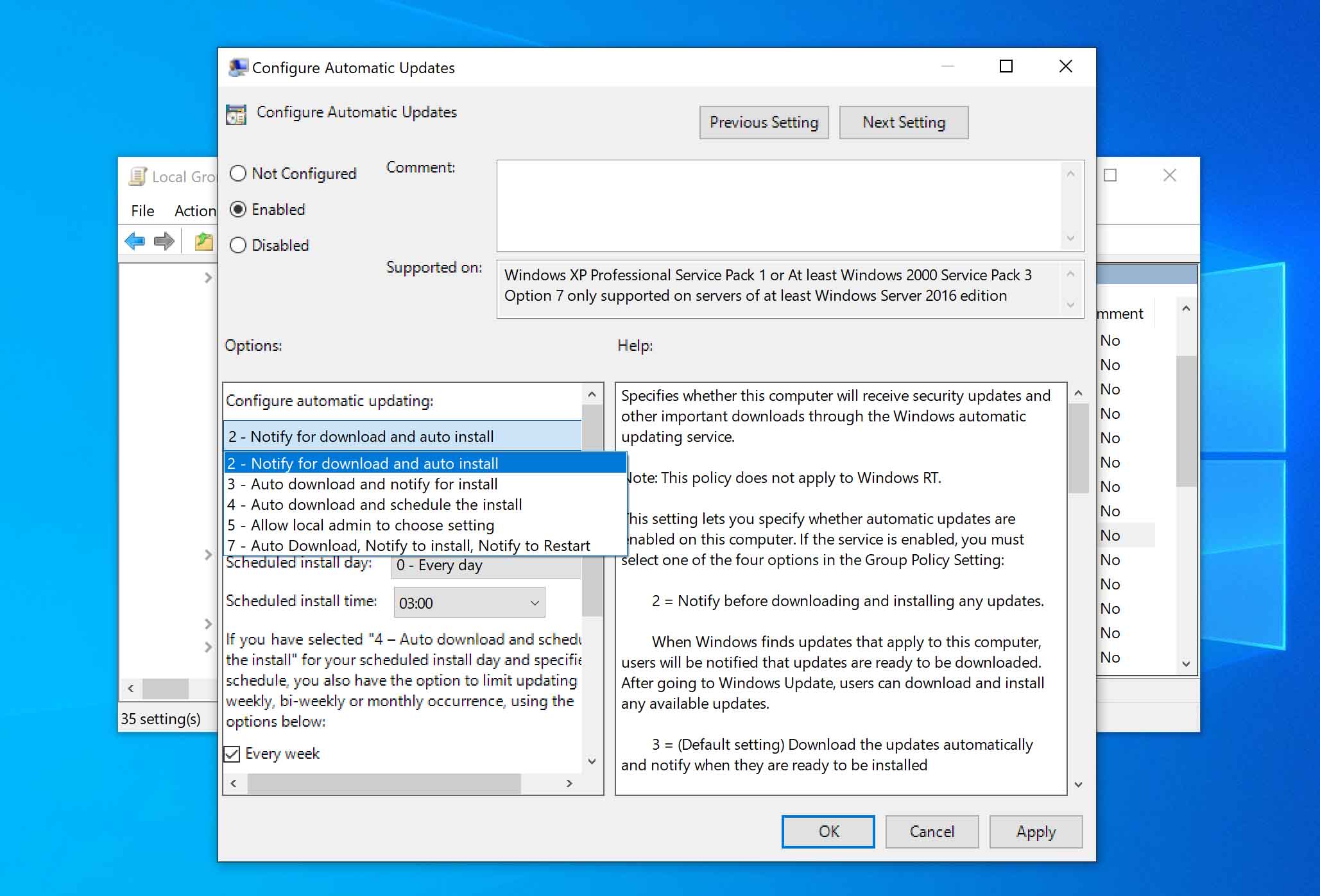Open the Action menu in Group Policy Editor
This screenshot has height=896, width=1320.
[195, 210]
